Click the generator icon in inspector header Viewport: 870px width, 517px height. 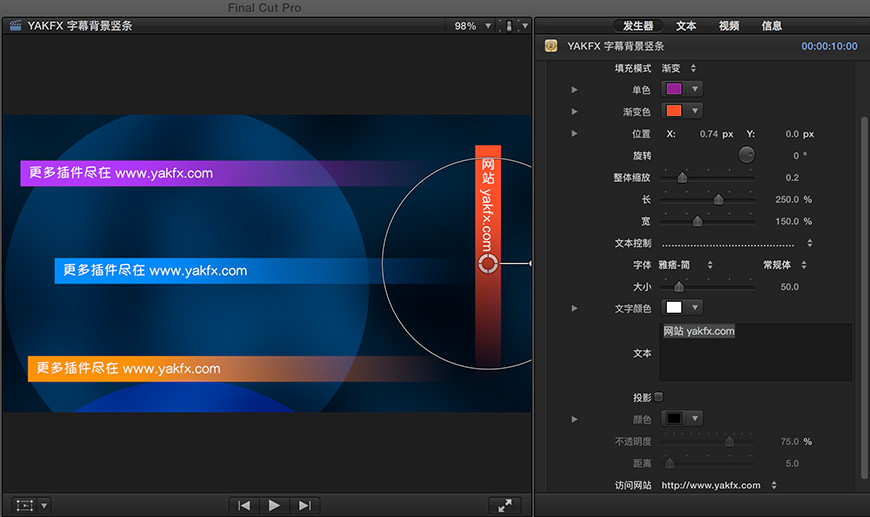coord(551,46)
